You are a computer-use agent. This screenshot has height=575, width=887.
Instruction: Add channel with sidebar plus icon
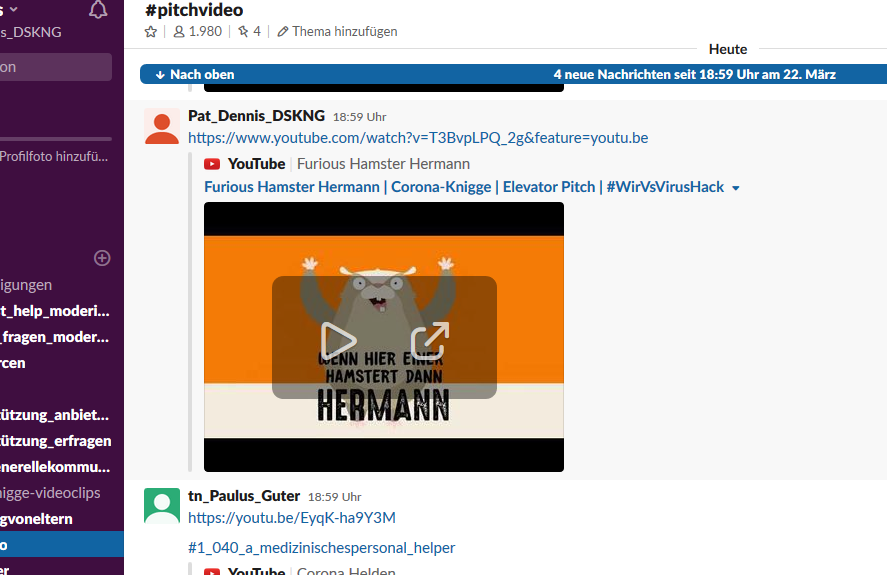[102, 258]
